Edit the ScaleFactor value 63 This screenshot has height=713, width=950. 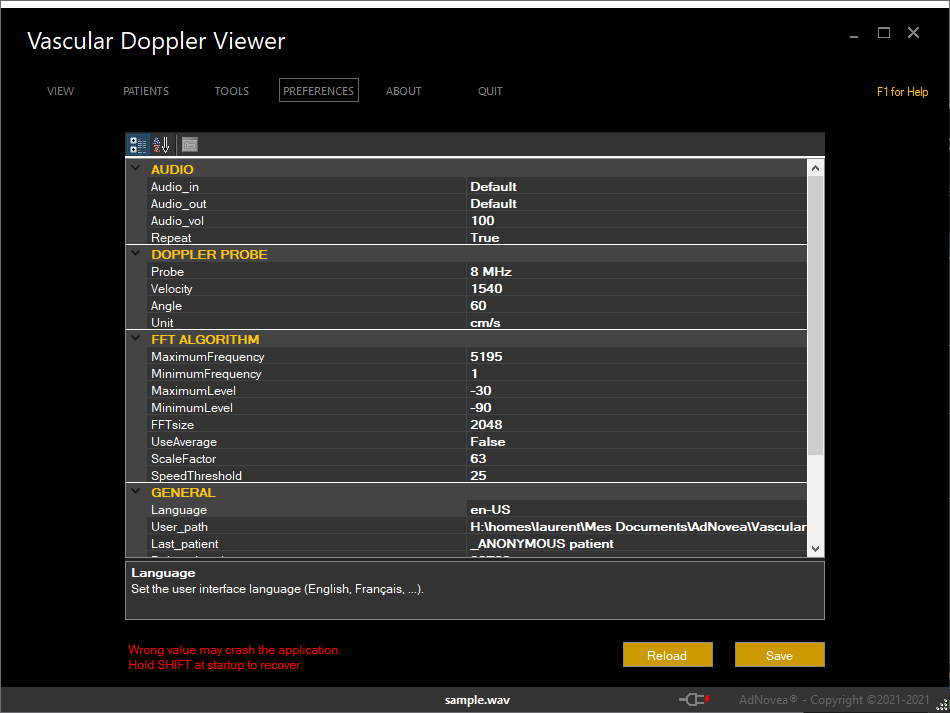tap(637, 459)
